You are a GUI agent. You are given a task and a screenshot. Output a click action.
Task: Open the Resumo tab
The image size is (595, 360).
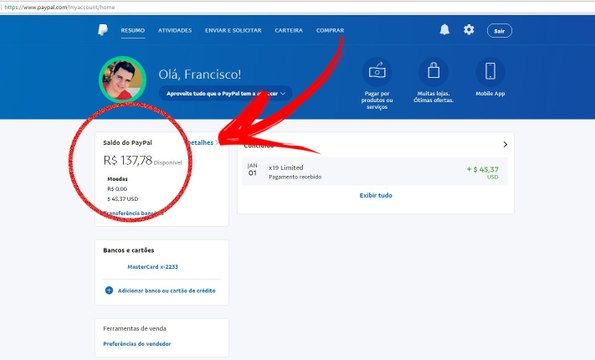[x=133, y=30]
